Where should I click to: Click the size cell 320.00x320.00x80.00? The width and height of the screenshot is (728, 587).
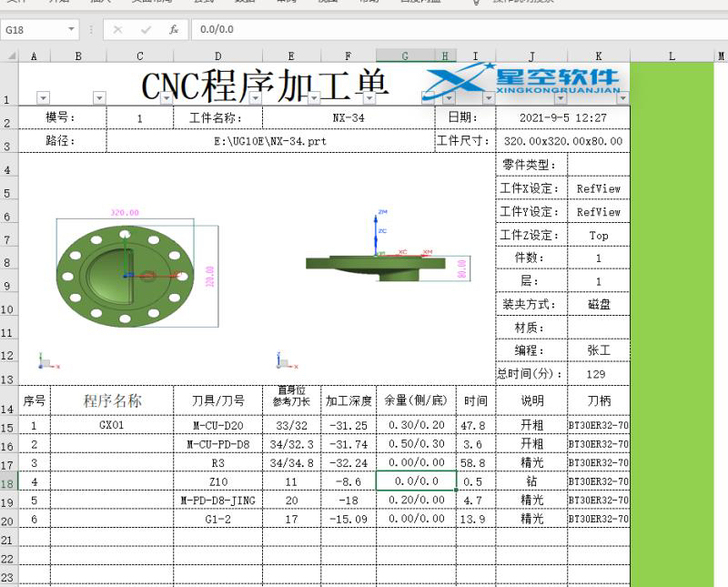[x=563, y=141]
